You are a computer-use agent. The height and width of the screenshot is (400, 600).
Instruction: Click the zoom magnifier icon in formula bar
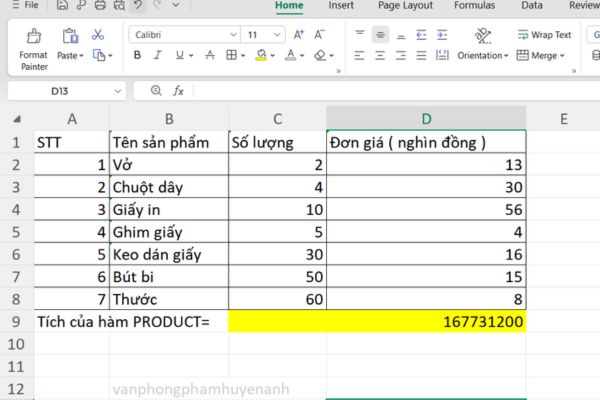pos(156,91)
